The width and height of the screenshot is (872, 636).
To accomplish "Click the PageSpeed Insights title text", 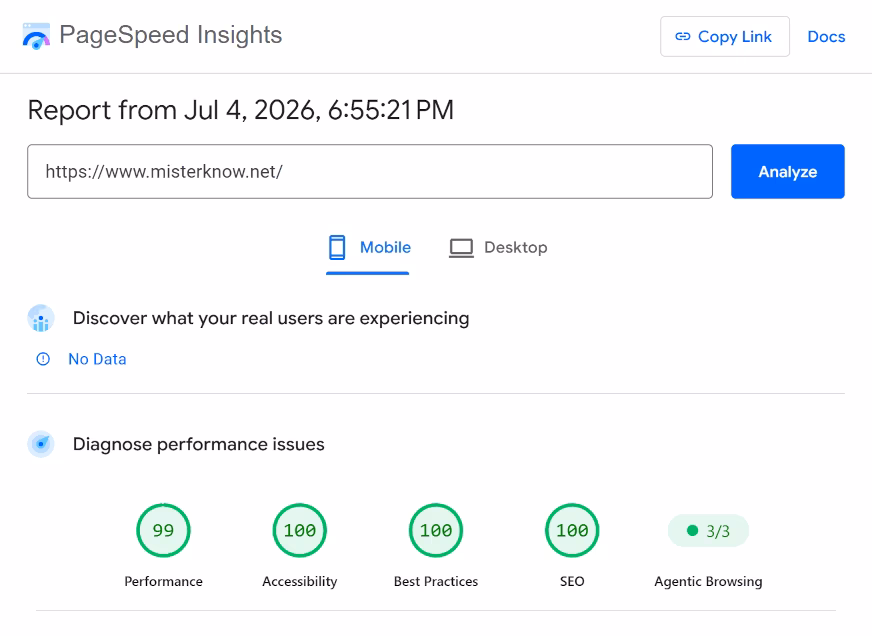I will point(171,35).
